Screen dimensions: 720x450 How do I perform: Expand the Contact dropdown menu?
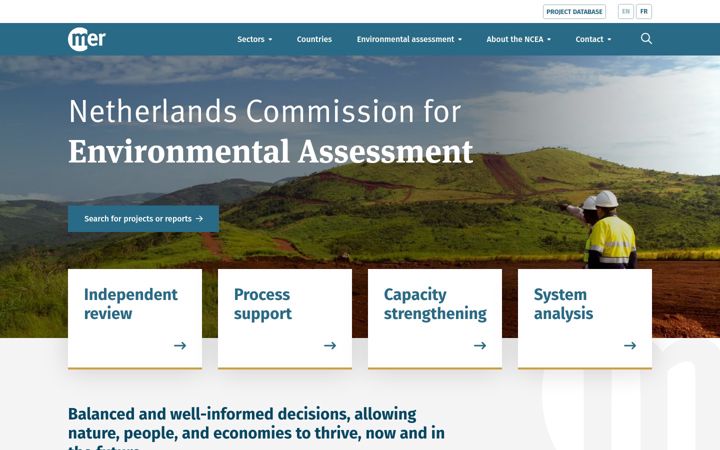(x=593, y=39)
